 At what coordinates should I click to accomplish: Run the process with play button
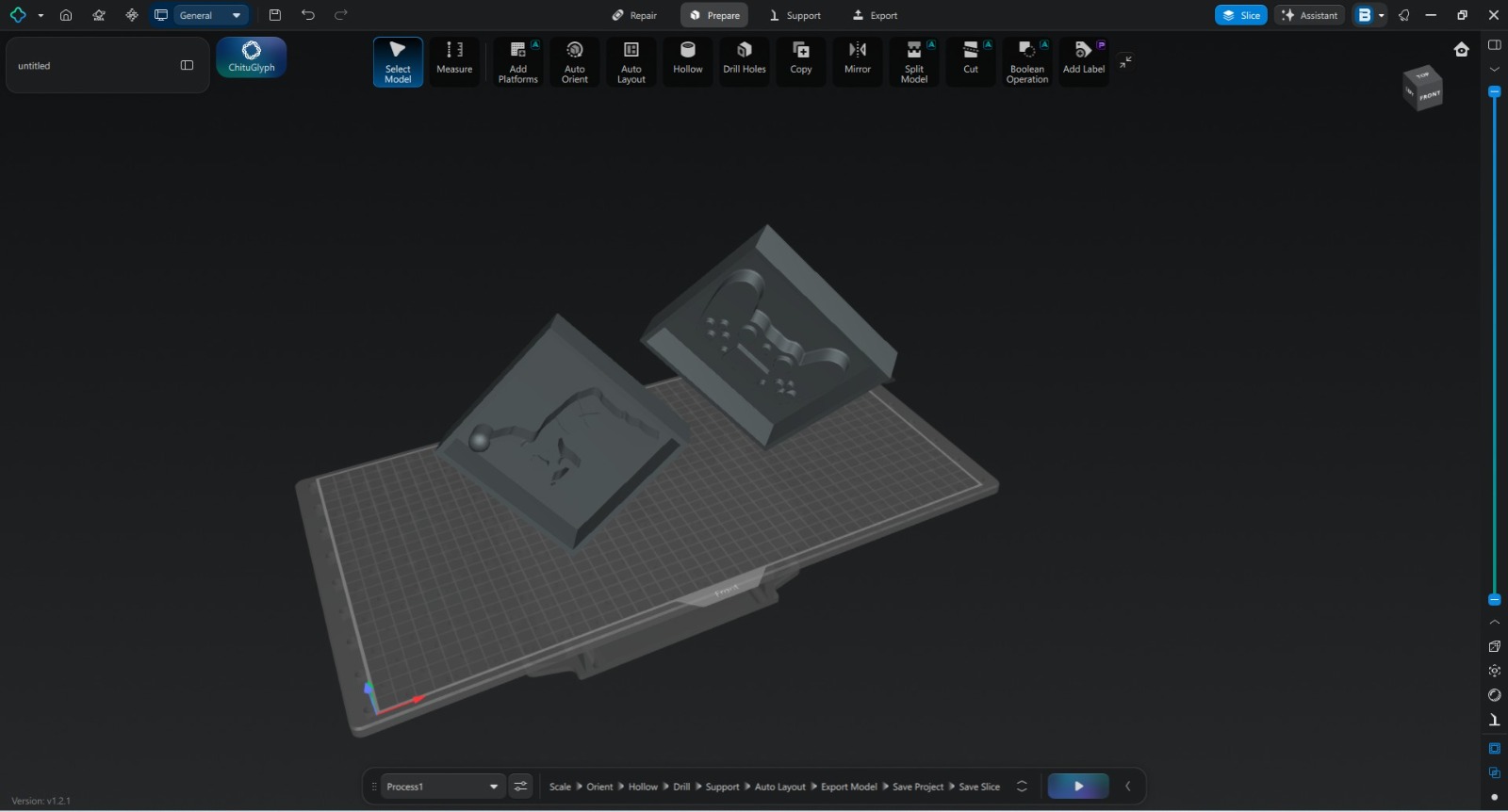1078,787
